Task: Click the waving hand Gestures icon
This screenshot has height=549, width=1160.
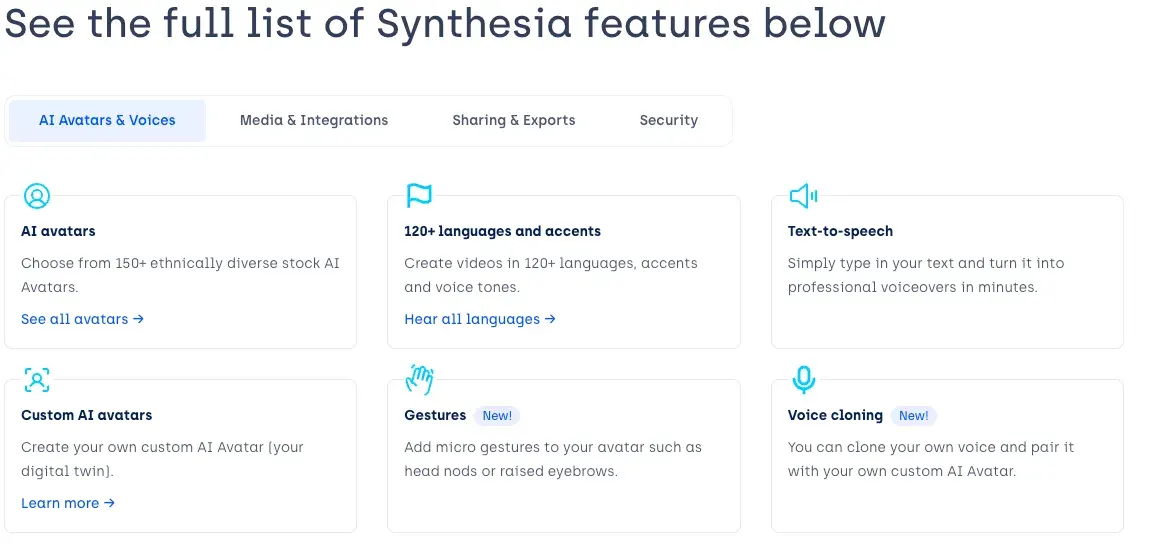Action: 419,380
